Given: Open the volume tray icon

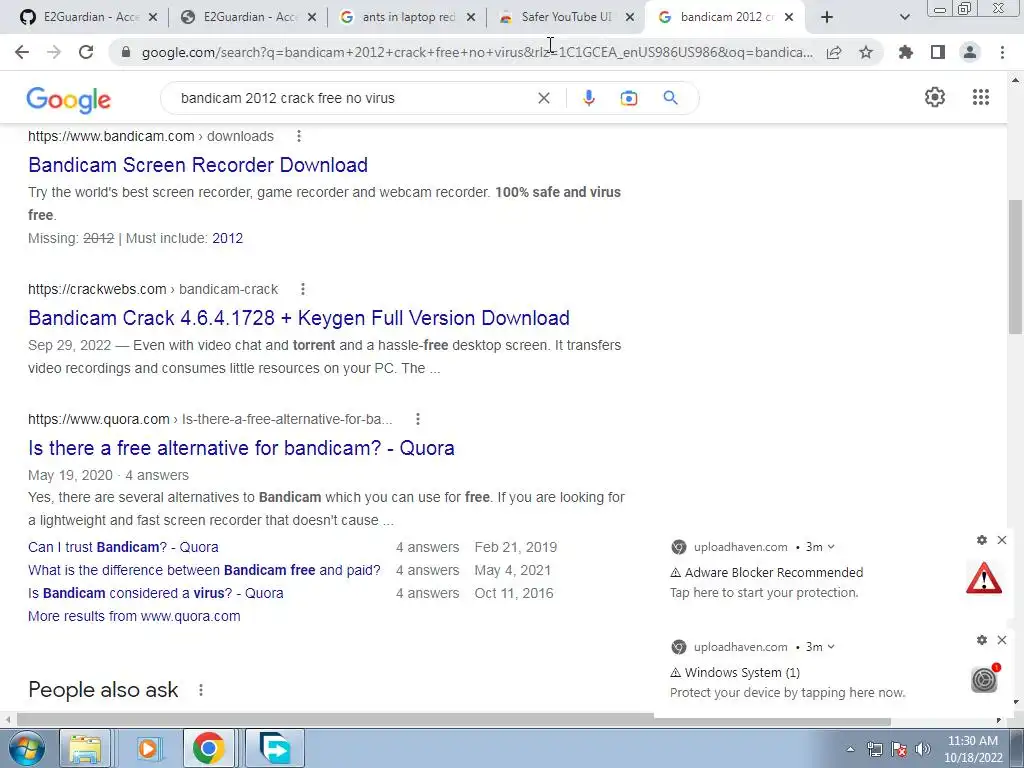Looking at the screenshot, I should 923,749.
